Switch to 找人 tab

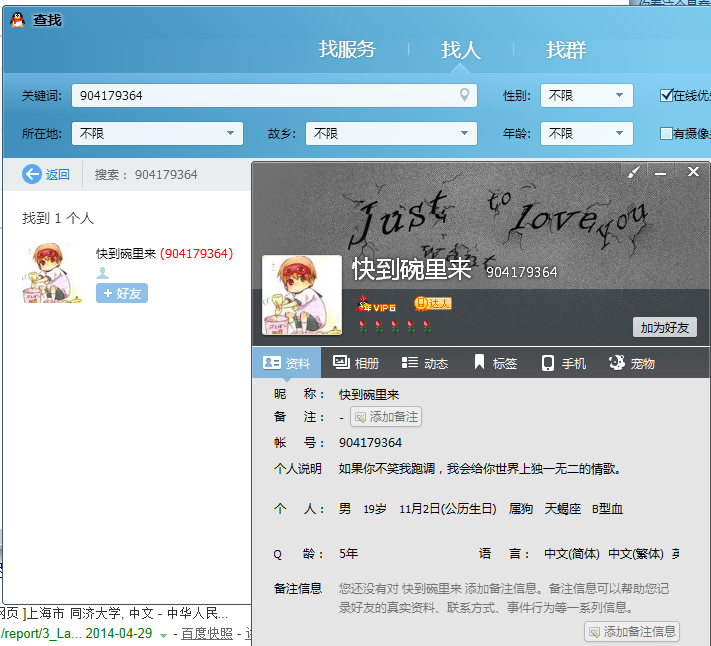461,49
